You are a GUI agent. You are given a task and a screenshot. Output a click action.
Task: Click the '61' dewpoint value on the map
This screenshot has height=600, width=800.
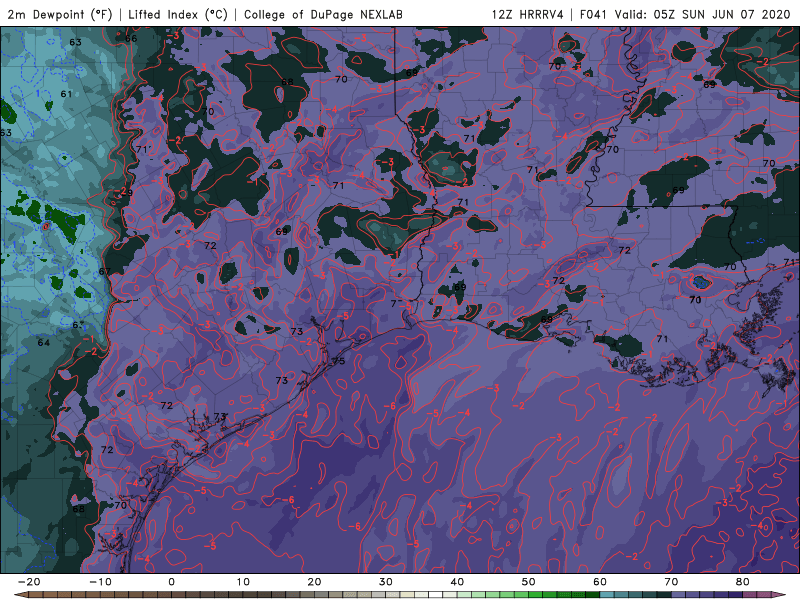coord(66,94)
